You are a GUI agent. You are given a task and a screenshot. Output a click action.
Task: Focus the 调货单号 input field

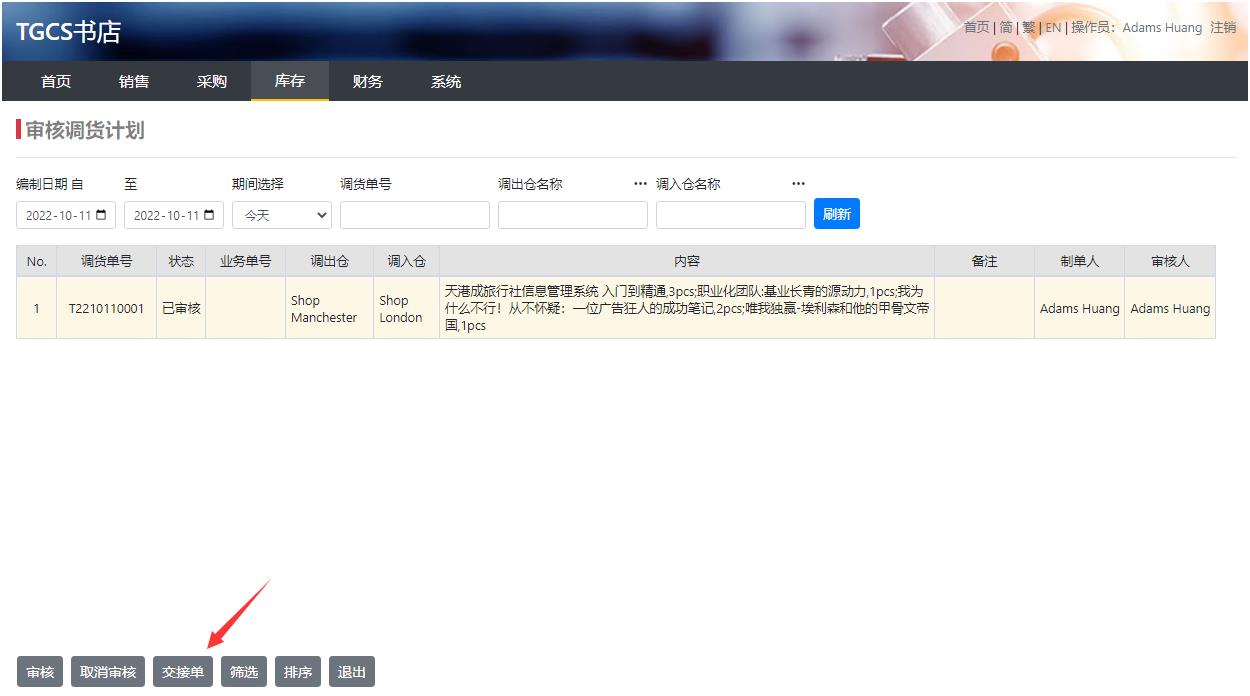click(x=414, y=215)
